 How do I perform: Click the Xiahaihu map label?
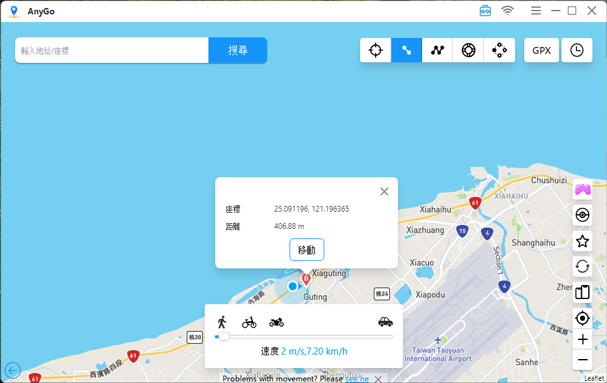coord(436,210)
